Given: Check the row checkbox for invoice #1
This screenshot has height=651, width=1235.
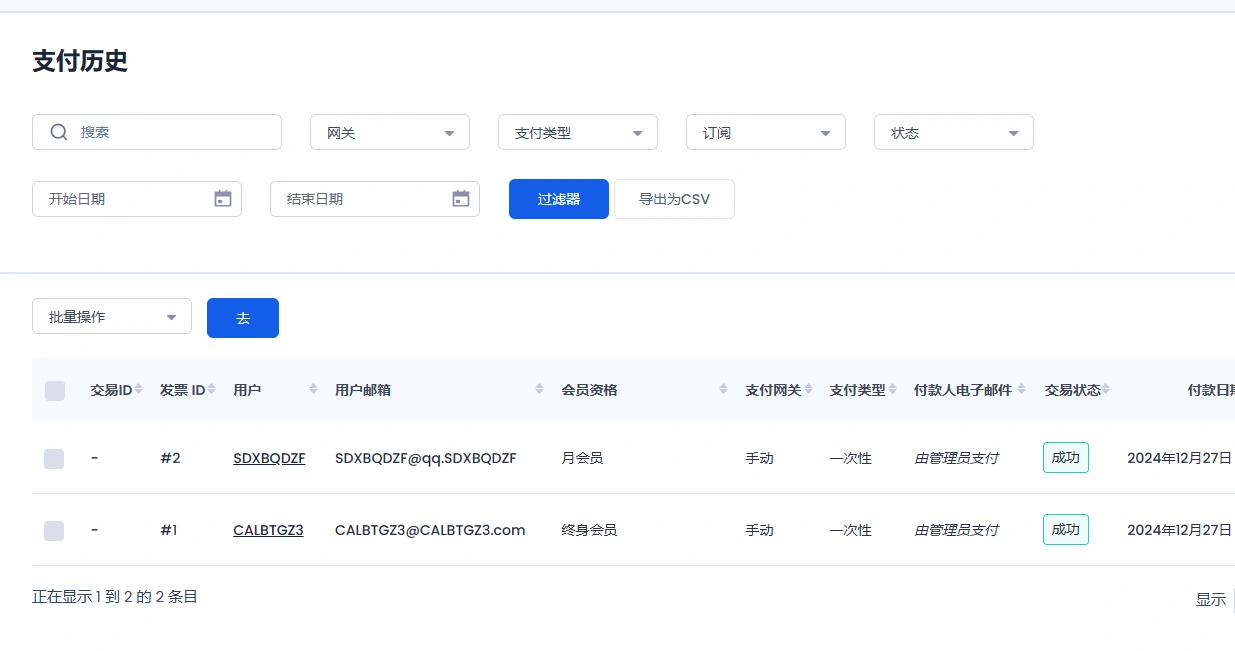Looking at the screenshot, I should point(53,531).
